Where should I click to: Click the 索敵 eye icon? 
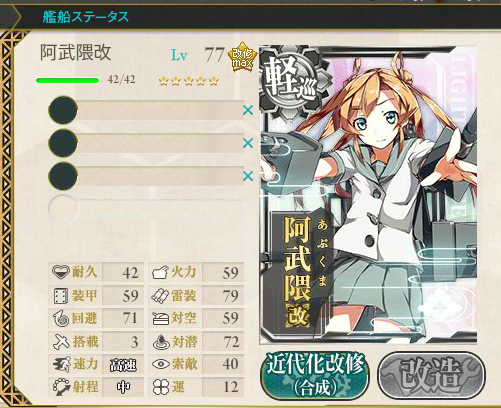(161, 364)
